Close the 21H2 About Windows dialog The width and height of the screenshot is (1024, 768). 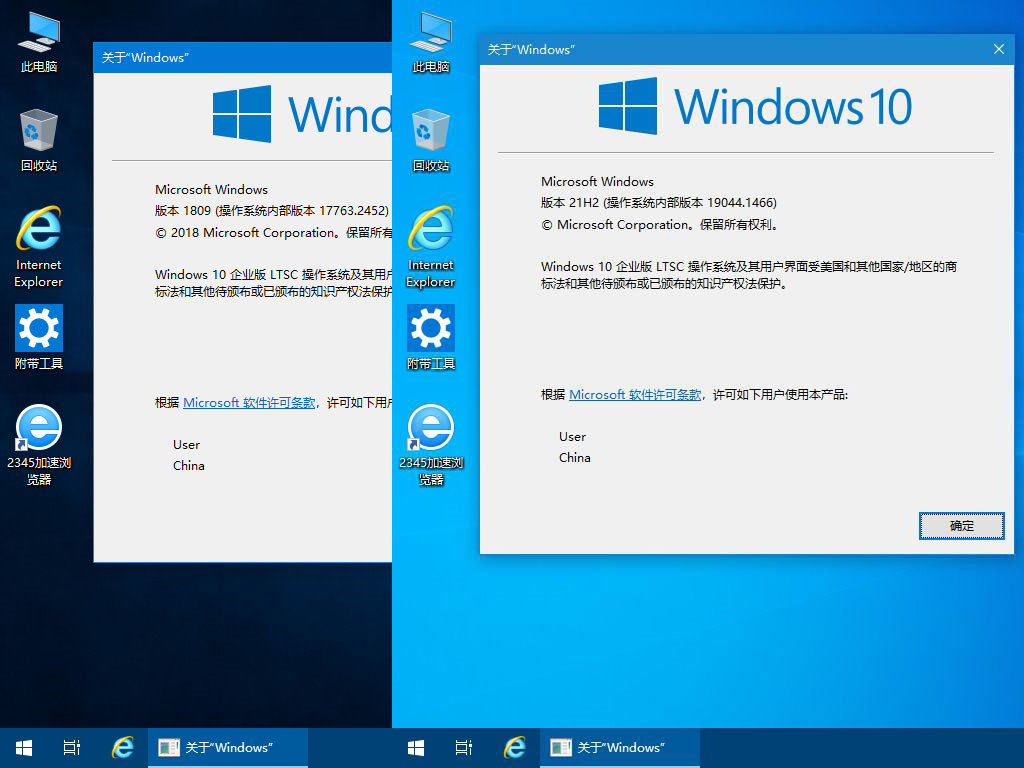pyautogui.click(x=999, y=50)
